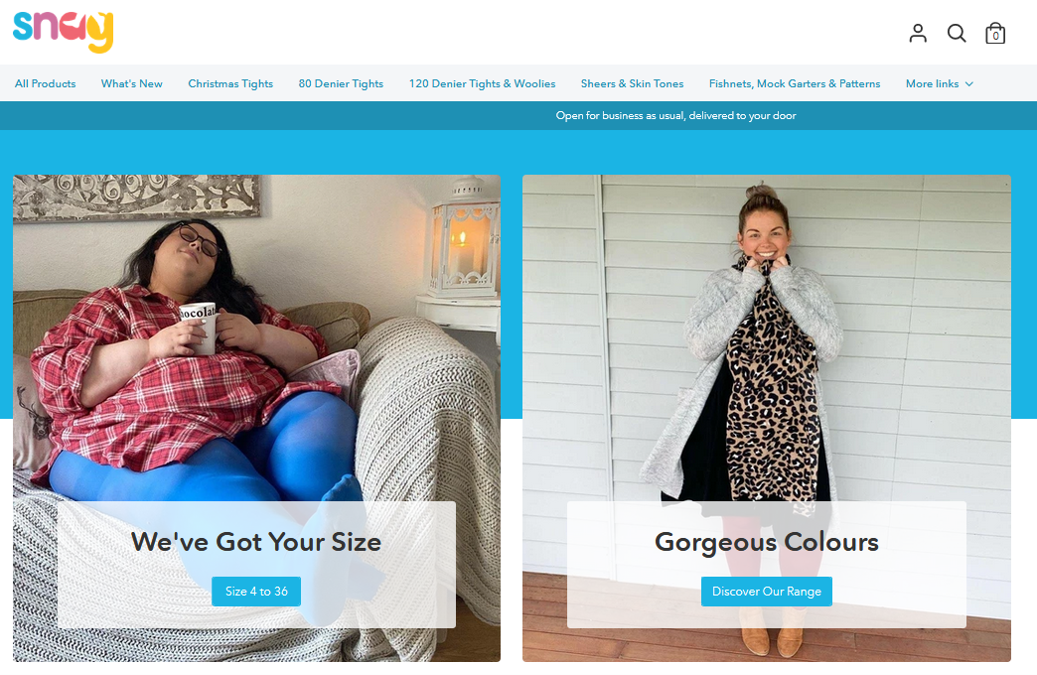1037x675 pixels.
Task: Expand the More links dropdown
Action: point(939,83)
